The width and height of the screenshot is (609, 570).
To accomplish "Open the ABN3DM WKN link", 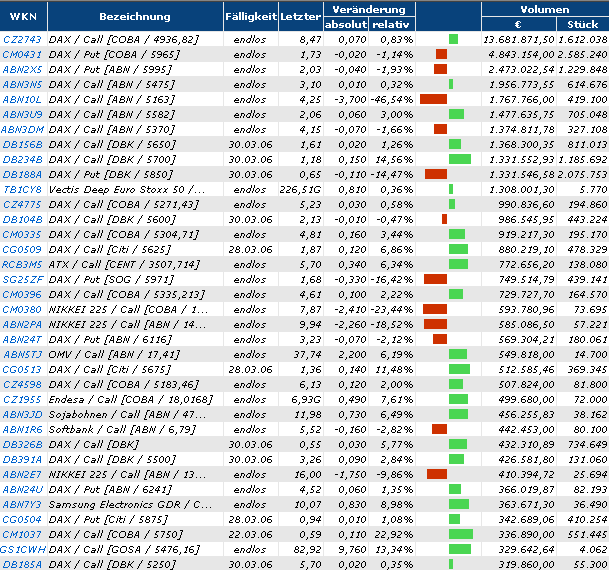I will [x=23, y=129].
